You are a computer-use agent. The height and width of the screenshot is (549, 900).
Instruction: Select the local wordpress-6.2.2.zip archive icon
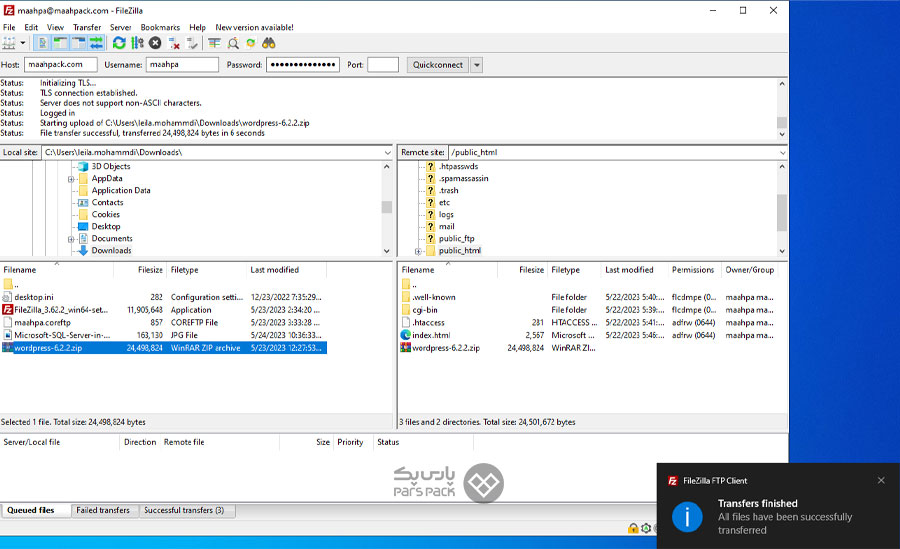[7, 348]
